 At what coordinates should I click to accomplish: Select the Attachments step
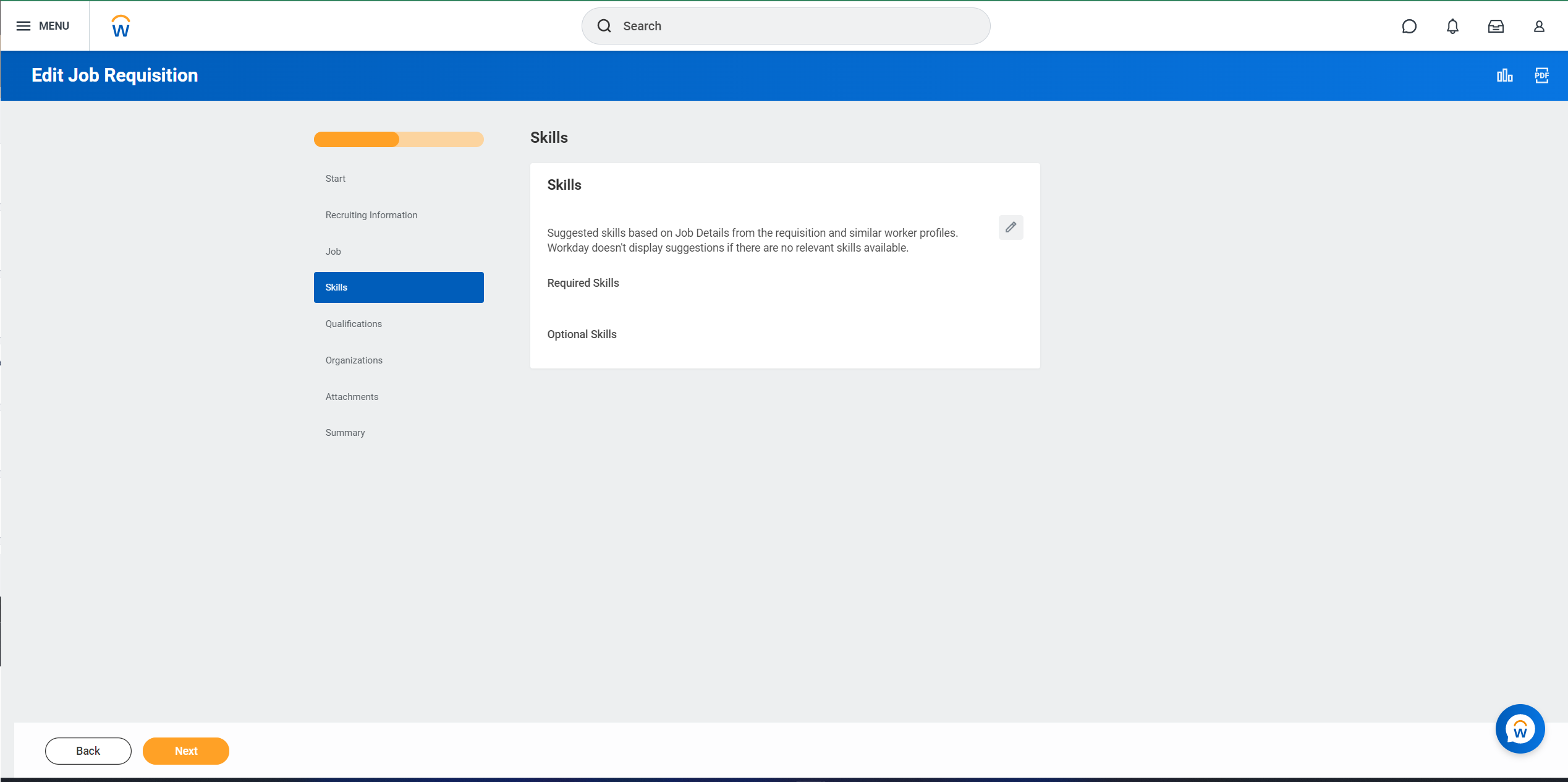click(352, 396)
